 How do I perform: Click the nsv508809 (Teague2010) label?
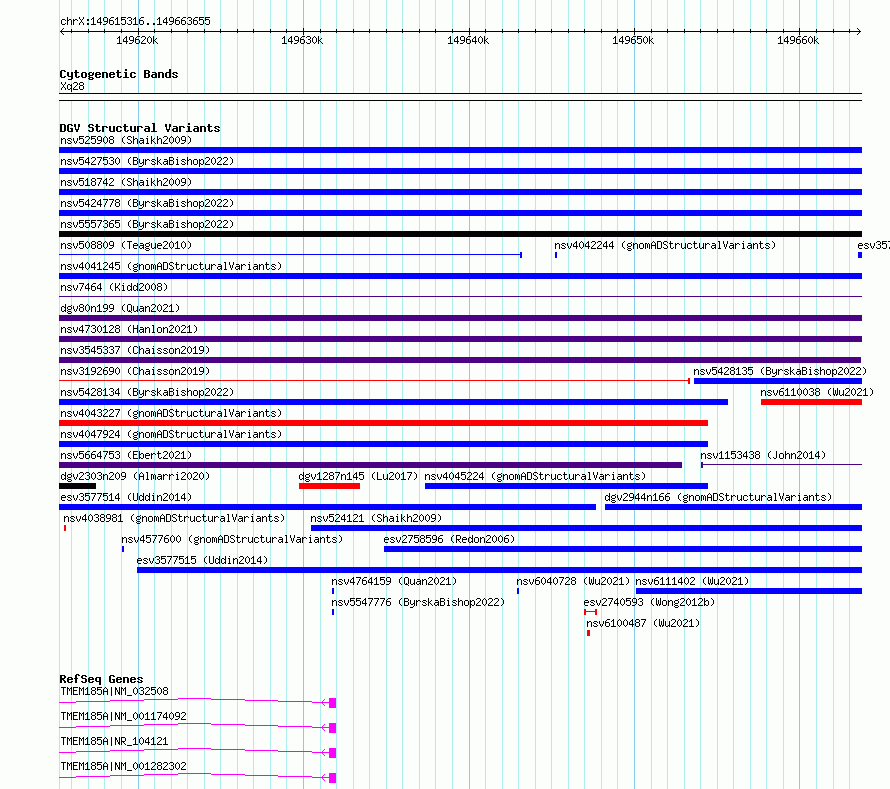[x=126, y=245]
